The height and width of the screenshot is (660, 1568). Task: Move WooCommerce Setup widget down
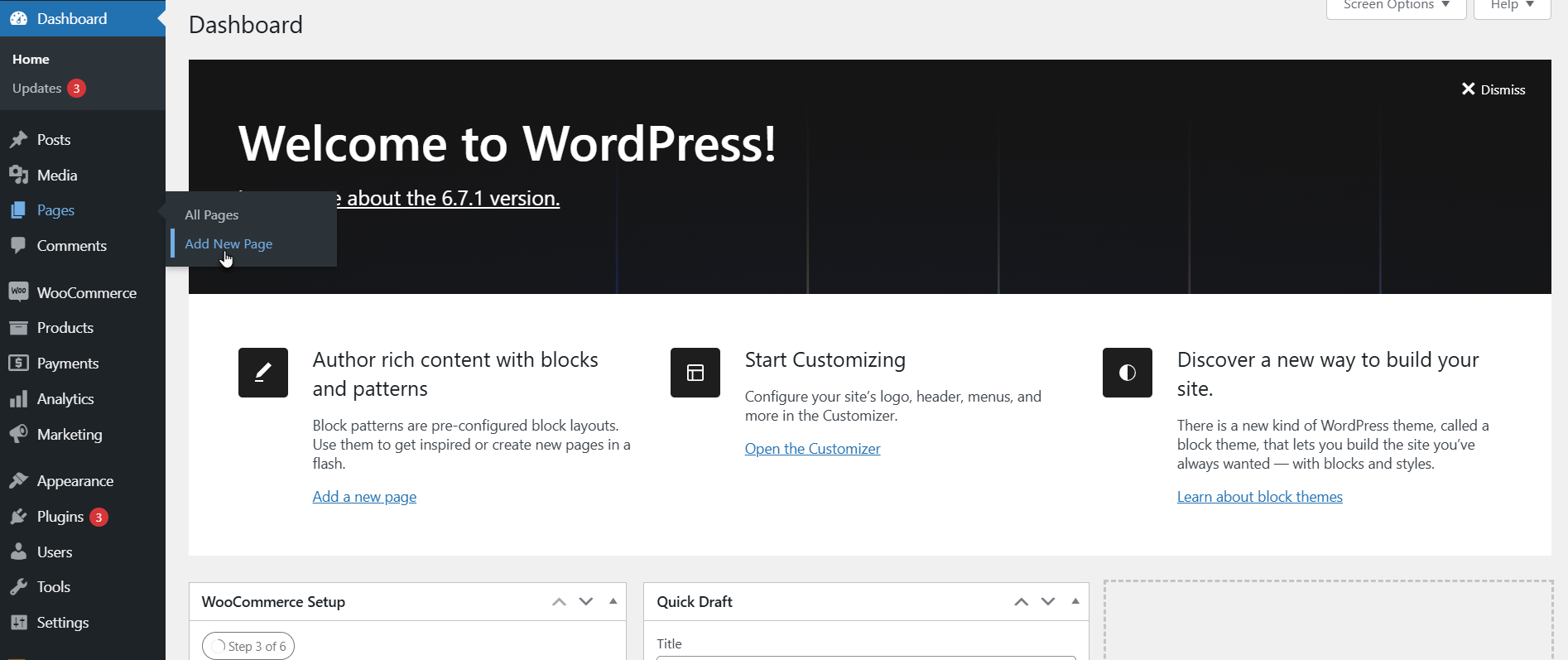[586, 602]
